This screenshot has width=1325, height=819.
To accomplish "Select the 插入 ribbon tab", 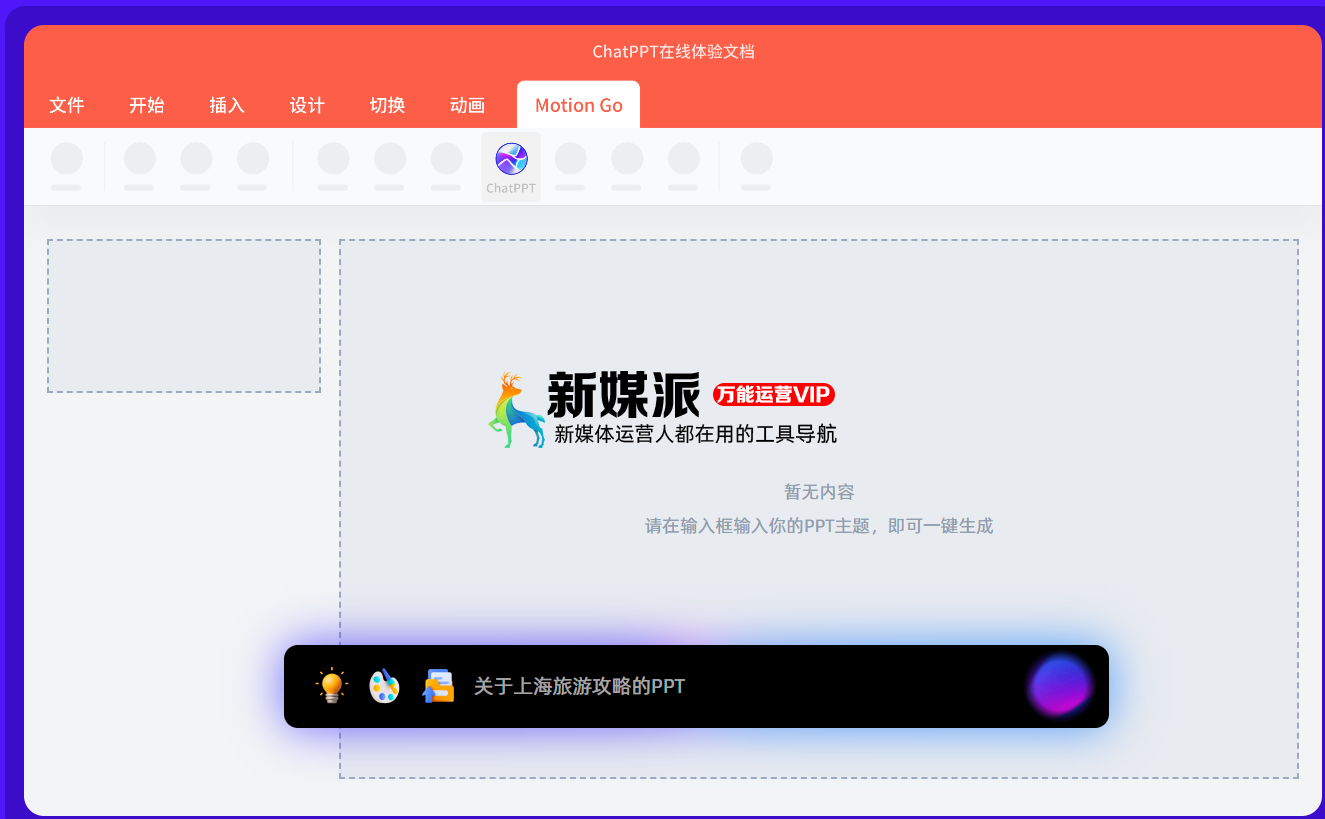I will point(227,105).
